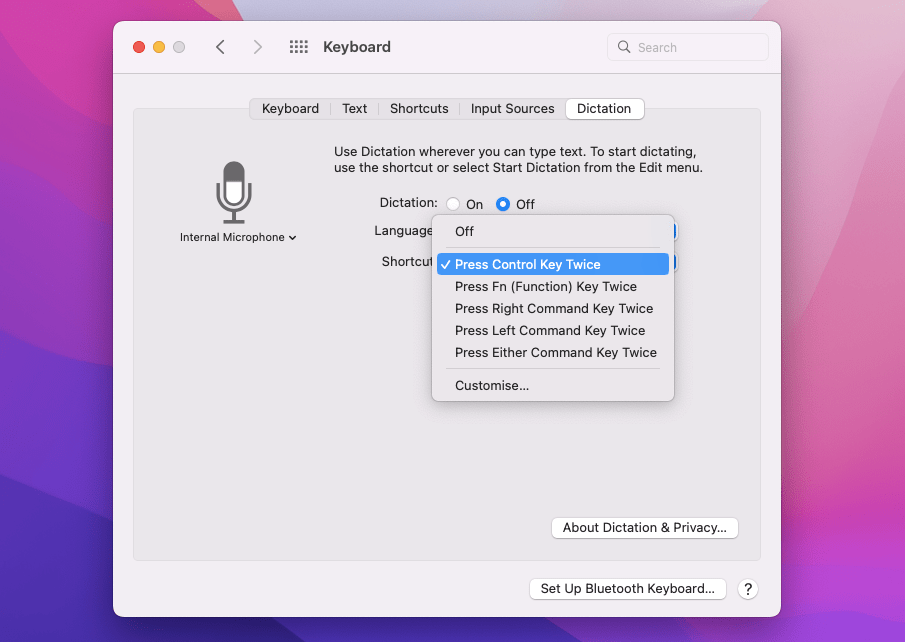The height and width of the screenshot is (642, 905).
Task: Pick Press Either Command Key Twice
Action: click(553, 352)
